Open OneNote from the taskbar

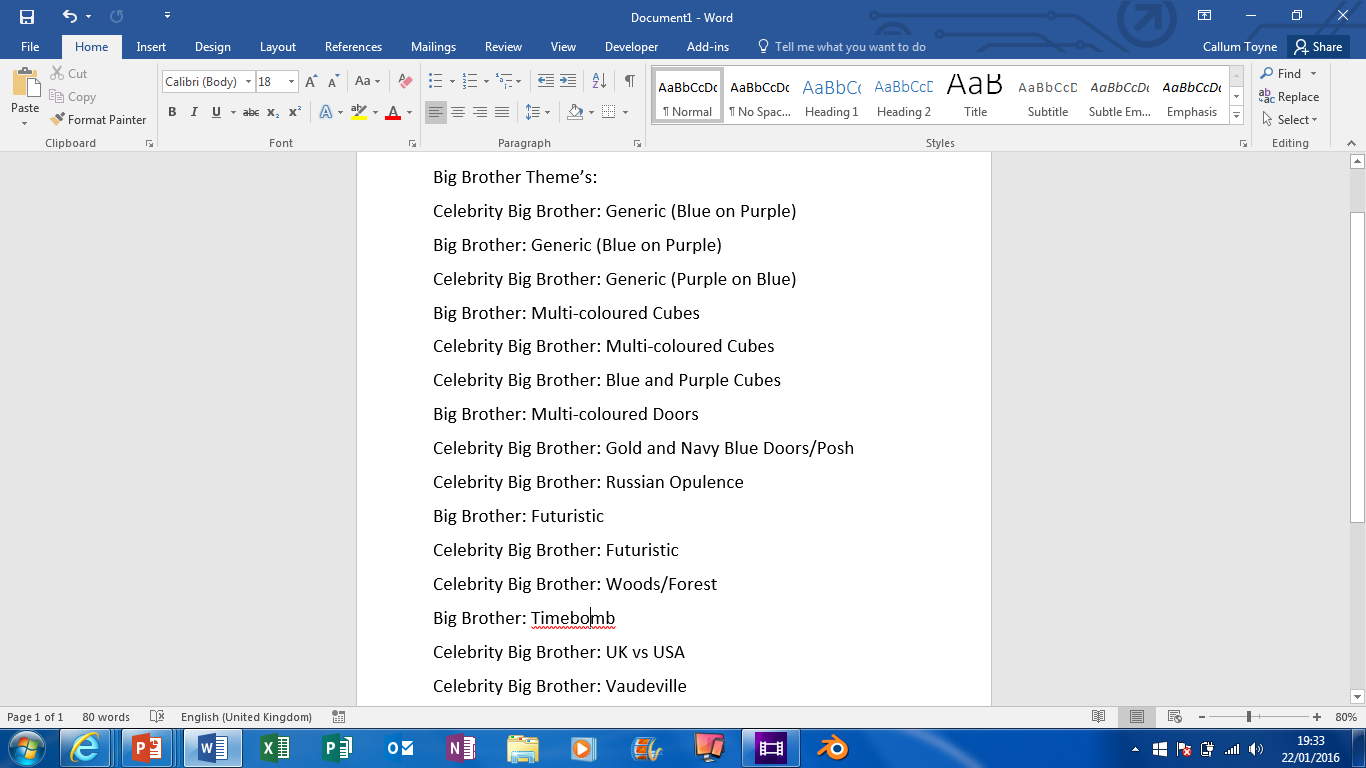point(461,748)
